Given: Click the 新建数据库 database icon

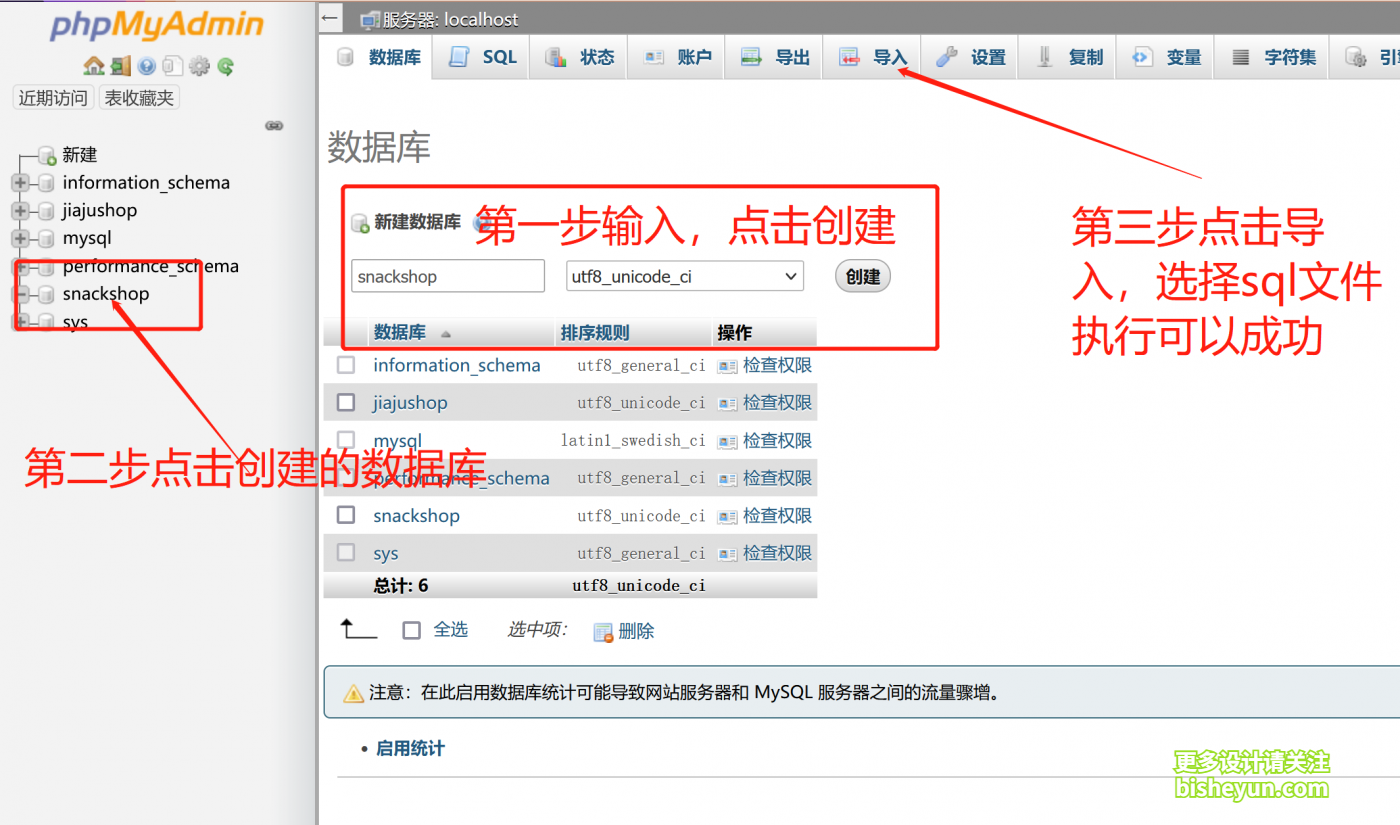Looking at the screenshot, I should (x=361, y=224).
